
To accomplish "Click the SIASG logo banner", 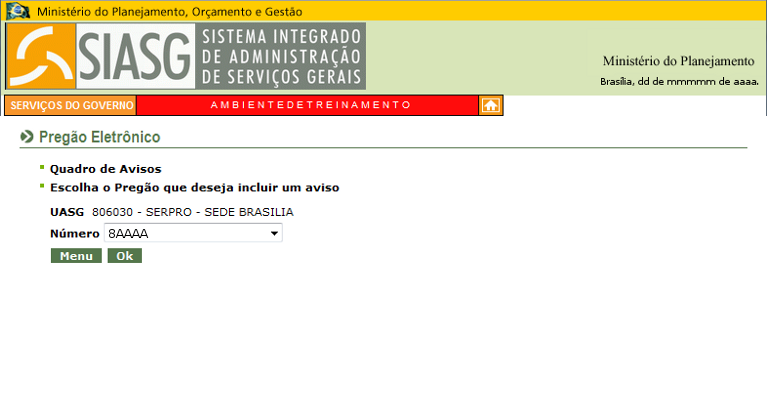I will pos(186,56).
